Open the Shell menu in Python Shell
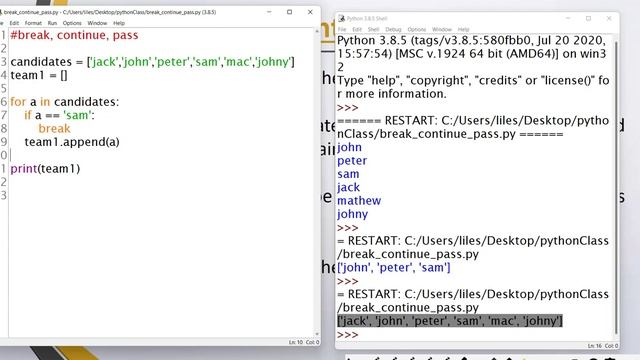Image resolution: width=640 pixels, height=360 pixels. (373, 29)
